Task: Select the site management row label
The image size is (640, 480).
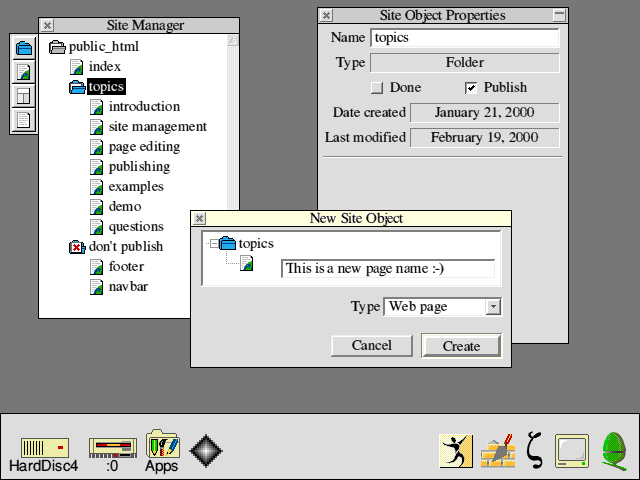Action: click(x=158, y=127)
